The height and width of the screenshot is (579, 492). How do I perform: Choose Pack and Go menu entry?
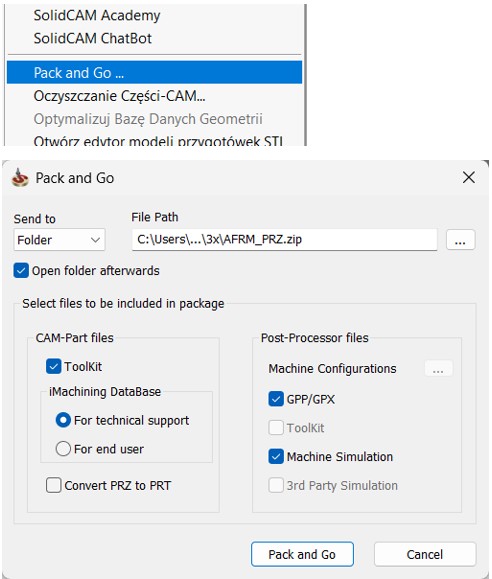154,73
